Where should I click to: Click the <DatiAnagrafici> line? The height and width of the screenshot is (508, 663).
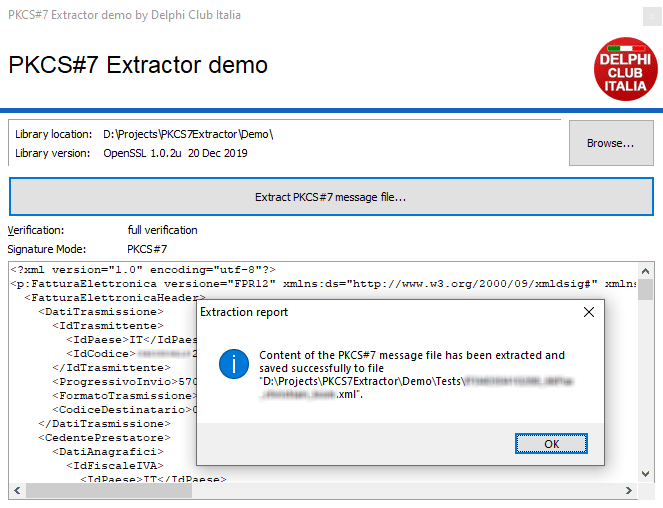click(108, 451)
